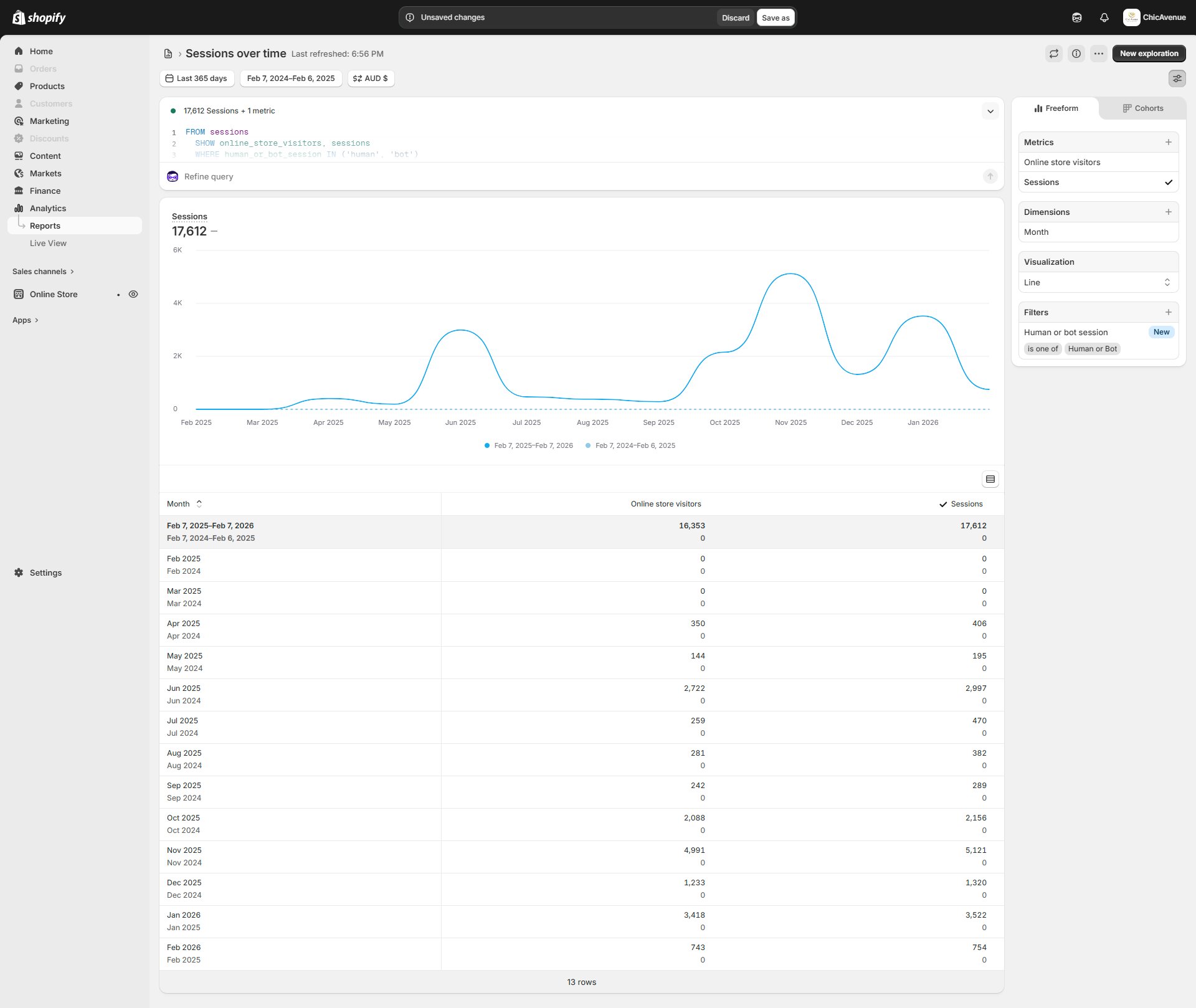Viewport: 1196px width, 1008px height.
Task: Add a new metric with plus icon
Action: [x=1168, y=142]
